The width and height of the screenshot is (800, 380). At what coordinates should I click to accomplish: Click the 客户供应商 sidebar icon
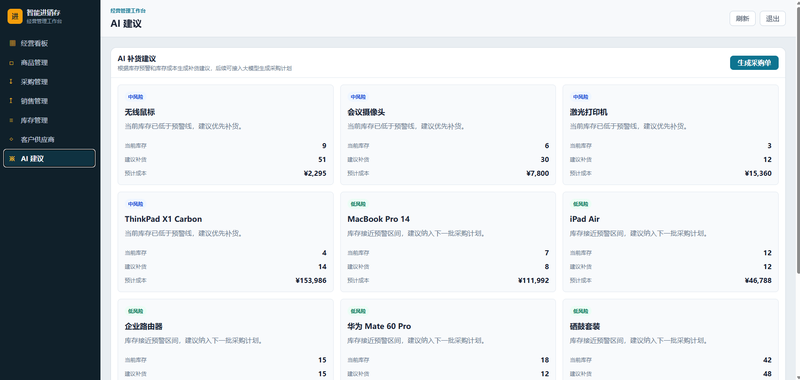coord(12,139)
